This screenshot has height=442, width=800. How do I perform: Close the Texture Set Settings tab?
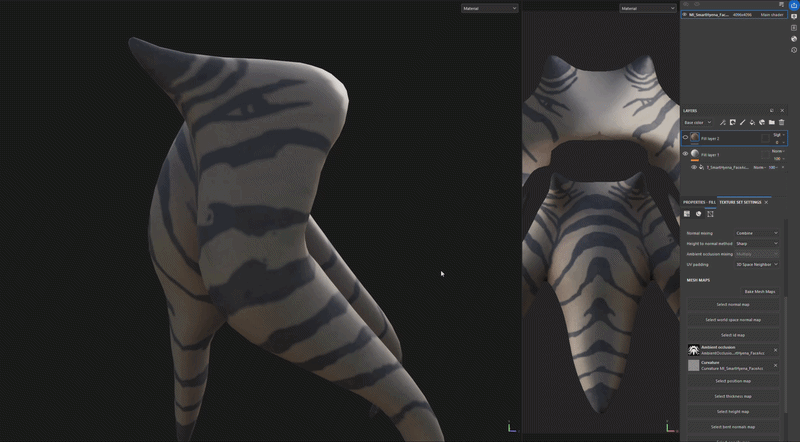tap(766, 202)
